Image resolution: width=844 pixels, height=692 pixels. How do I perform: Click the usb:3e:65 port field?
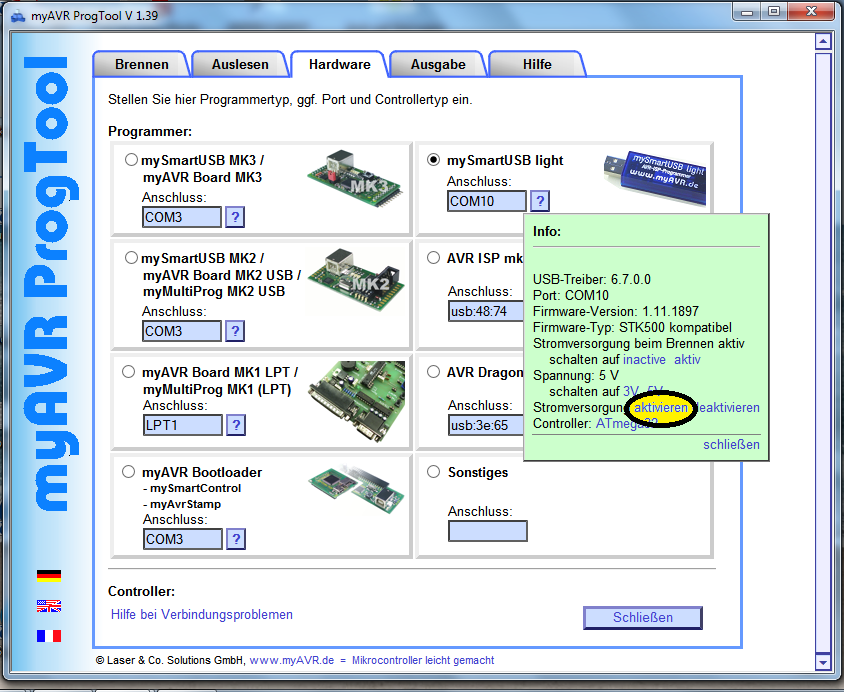point(486,425)
